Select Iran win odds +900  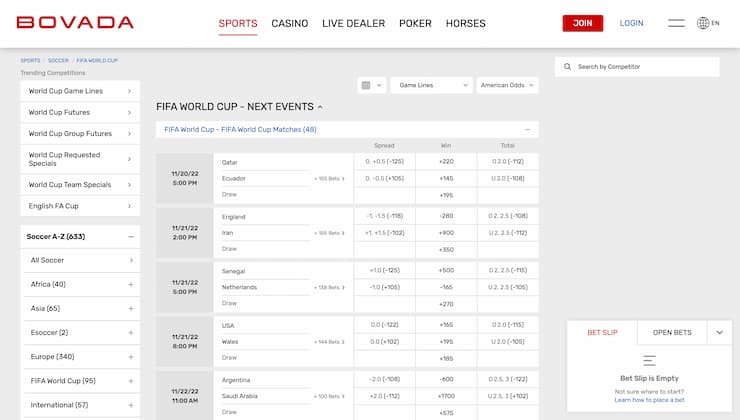(446, 233)
